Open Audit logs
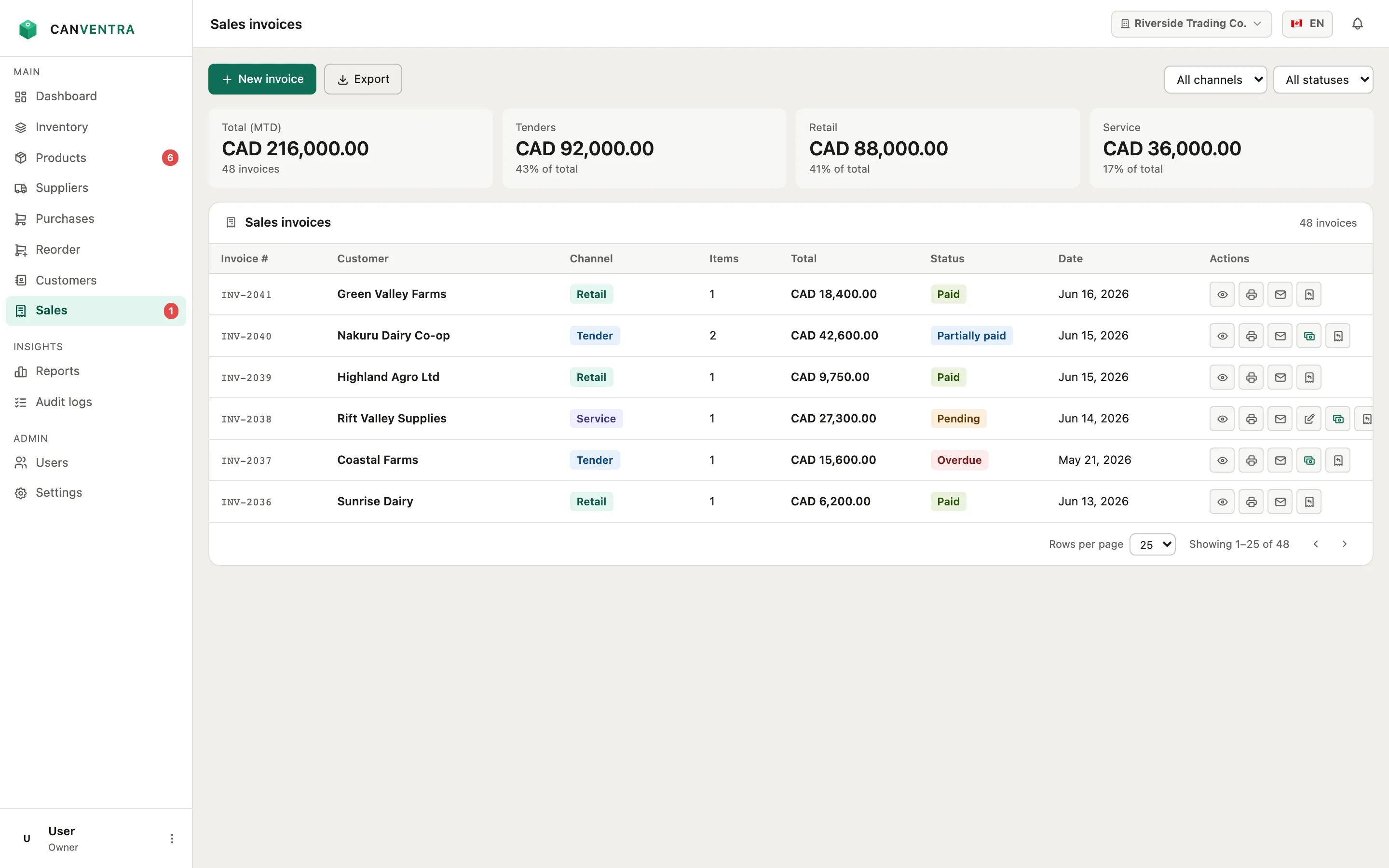The height and width of the screenshot is (868, 1389). tap(96, 402)
